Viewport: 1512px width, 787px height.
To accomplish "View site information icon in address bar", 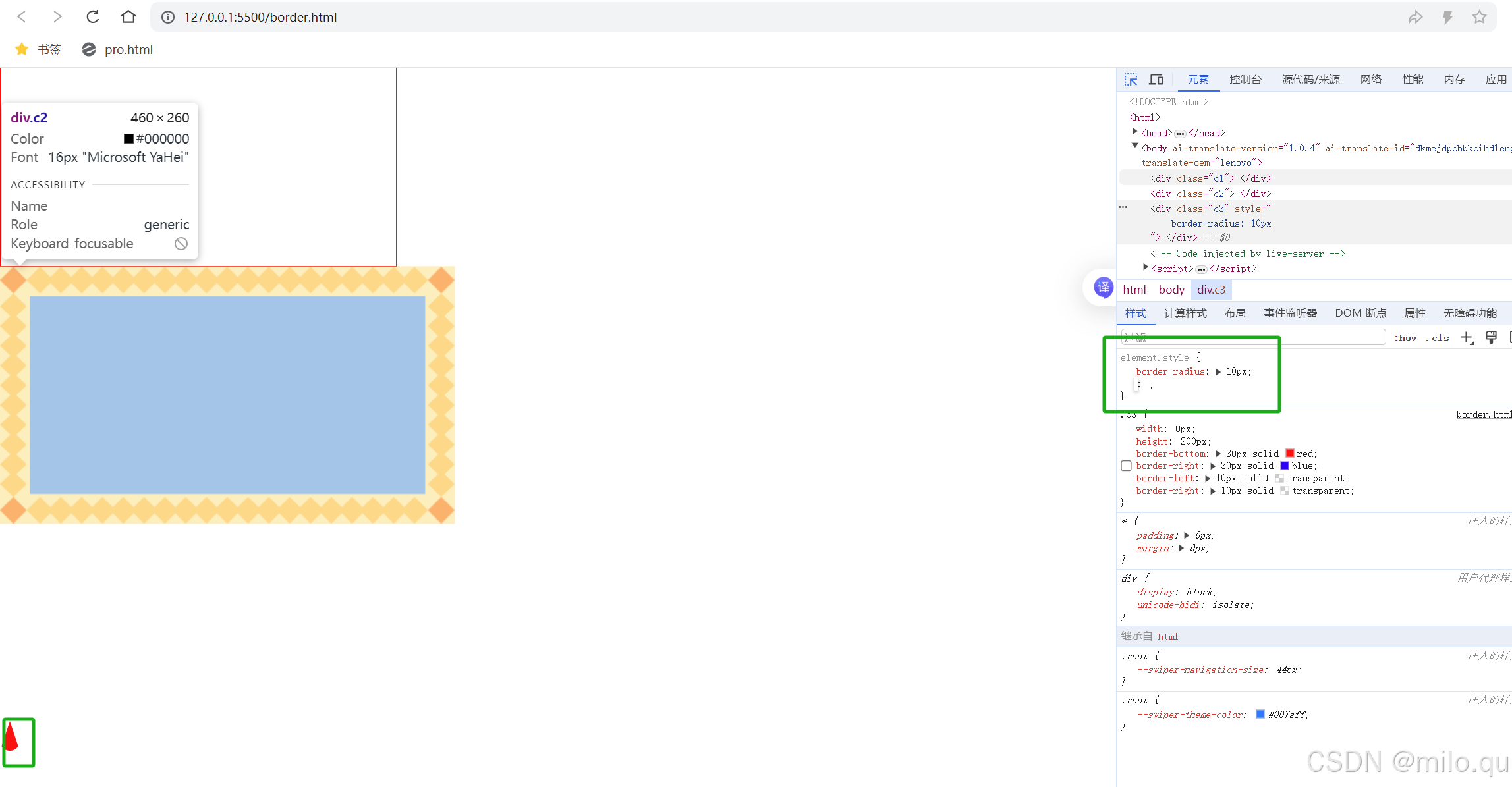I will [168, 17].
